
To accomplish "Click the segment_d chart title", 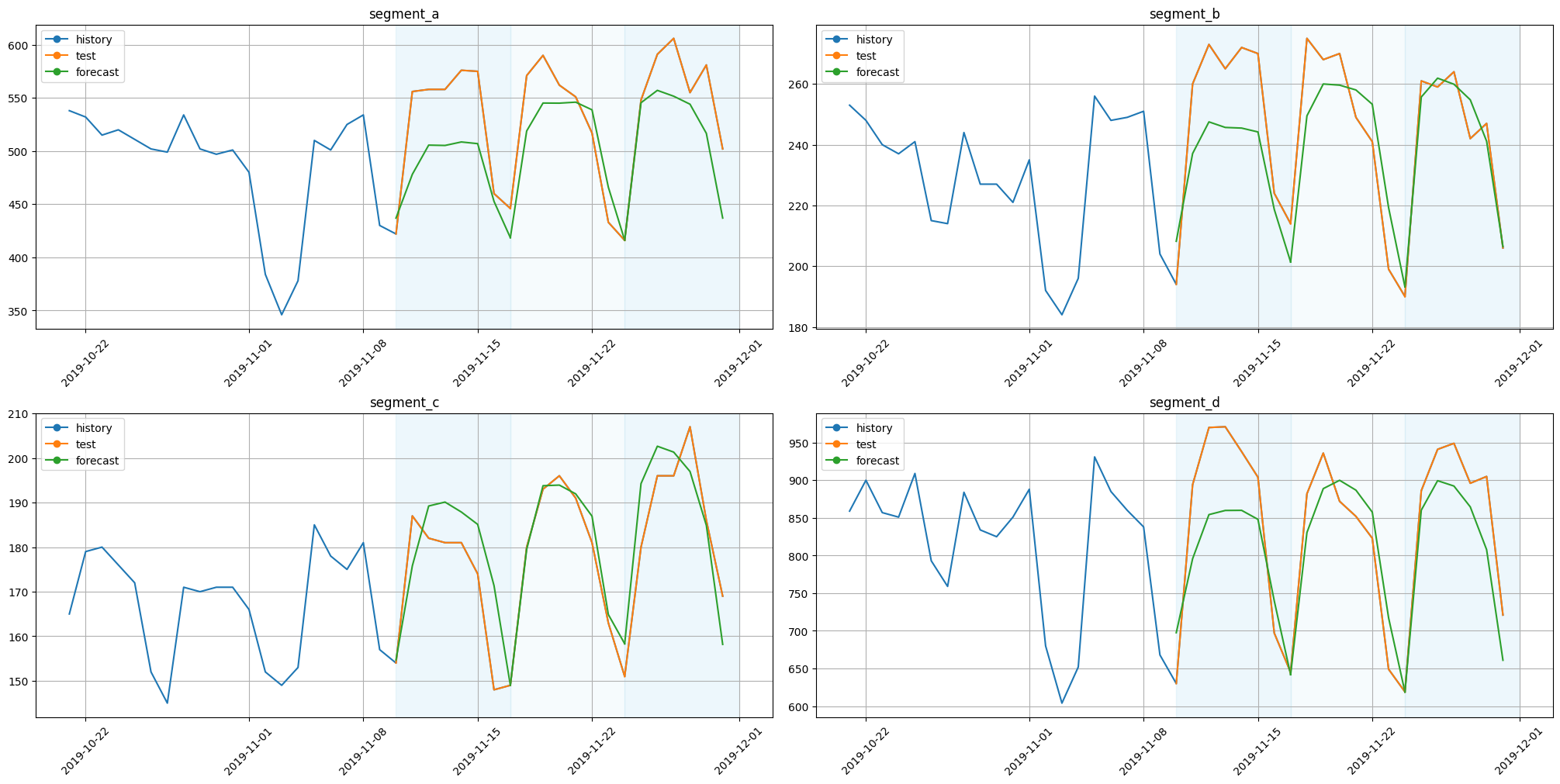I will tap(1184, 402).
